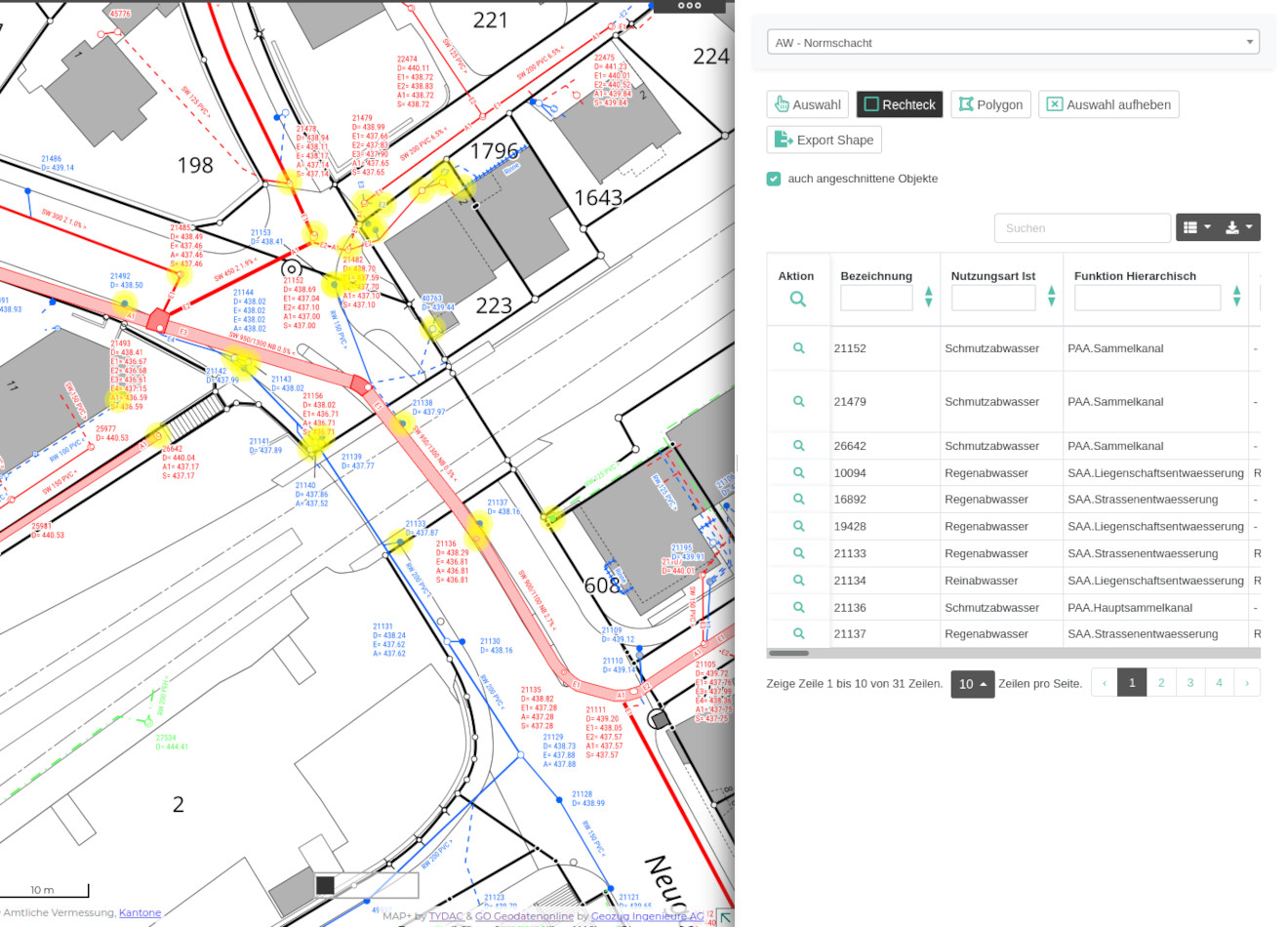Screen dimensions: 1288x927
Task: Open the rows-per-page dropdown showing 10
Action: click(x=972, y=684)
